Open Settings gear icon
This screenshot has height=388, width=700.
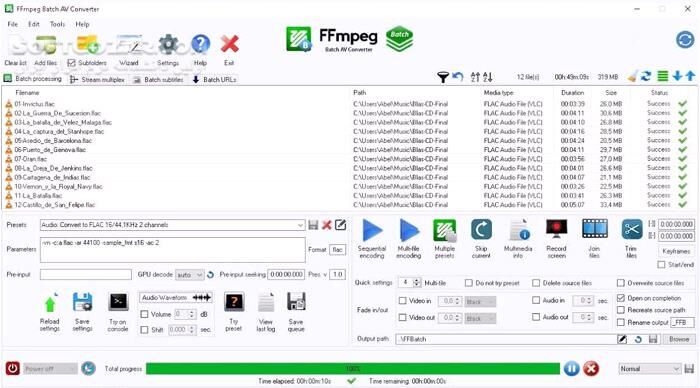tap(168, 44)
